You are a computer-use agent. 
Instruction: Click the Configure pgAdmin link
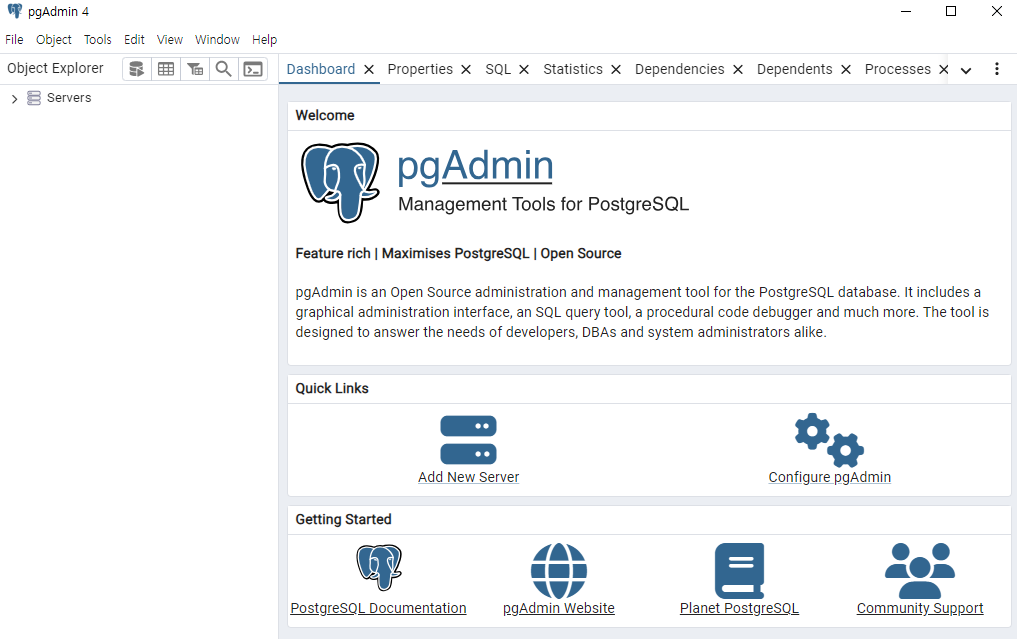pos(830,477)
